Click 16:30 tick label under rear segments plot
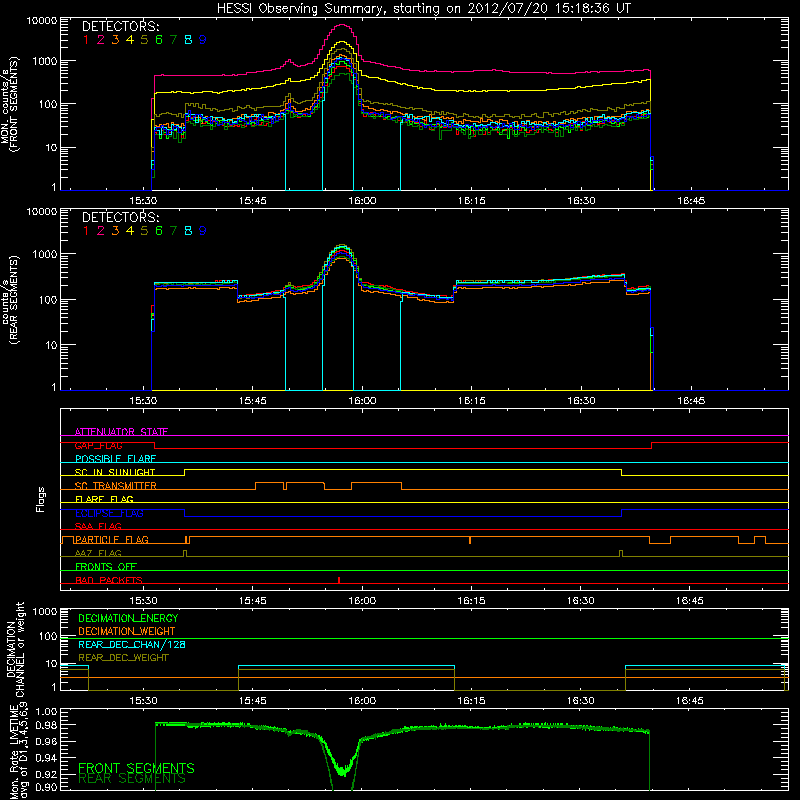 (x=581, y=401)
